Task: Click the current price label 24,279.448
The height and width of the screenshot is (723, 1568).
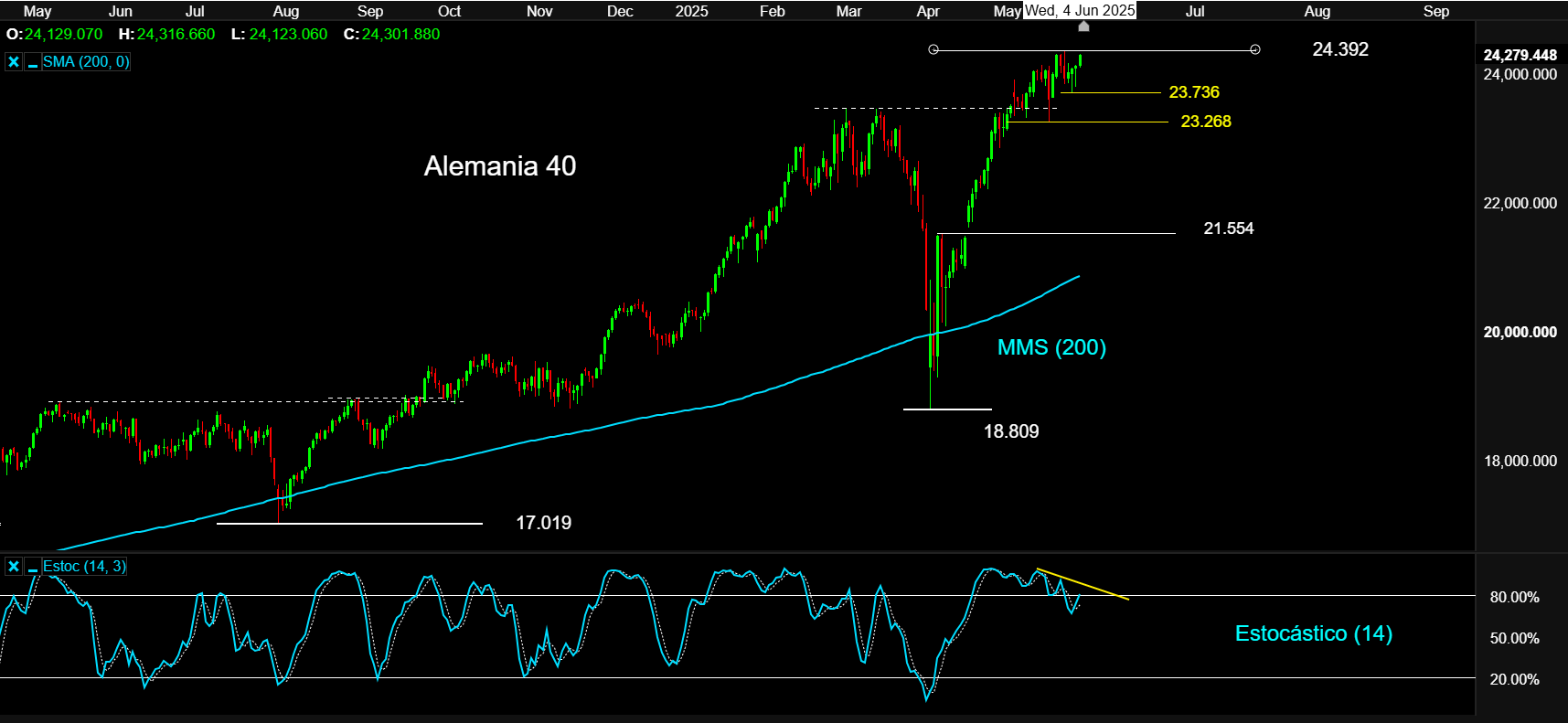Action: click(x=1520, y=56)
